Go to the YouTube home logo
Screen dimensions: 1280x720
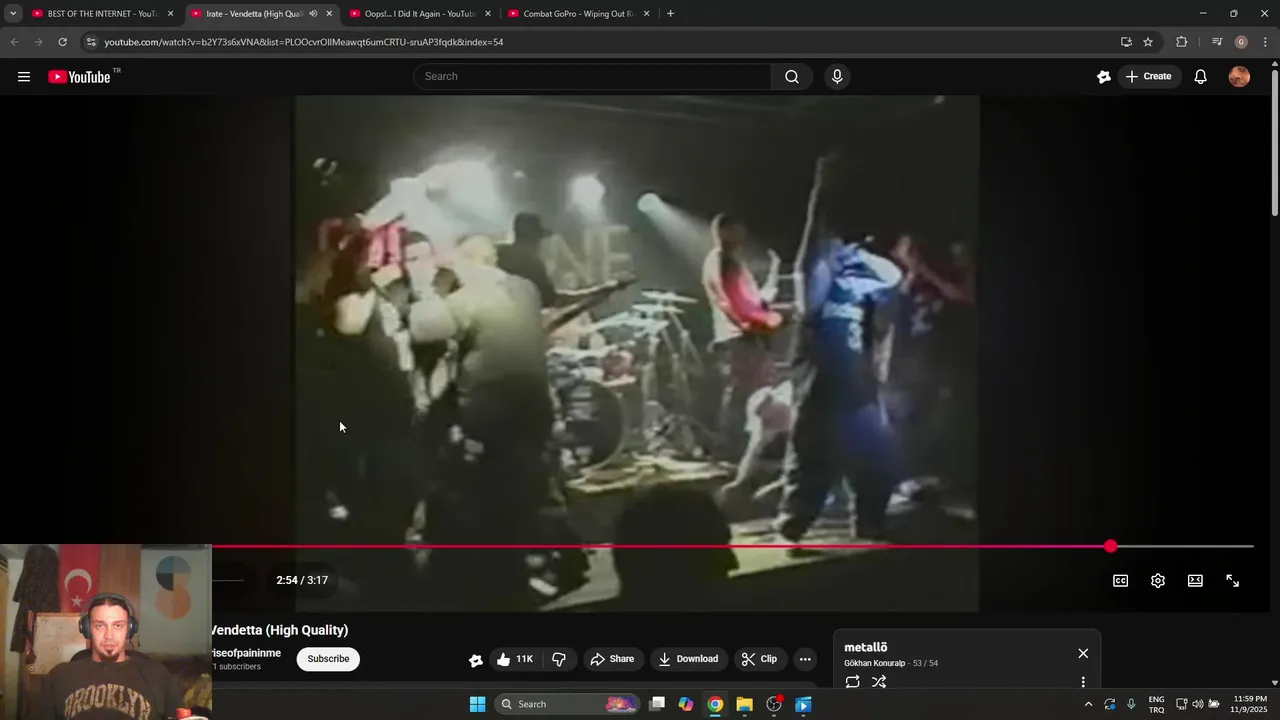pos(79,77)
